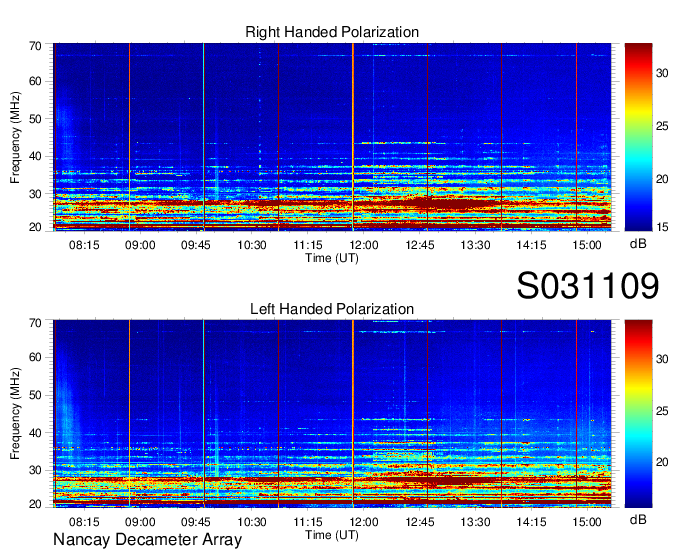This screenshot has height=552, width=680.
Task: Click the "09:00" time tick on Right Handed plot
Action: 140,245
